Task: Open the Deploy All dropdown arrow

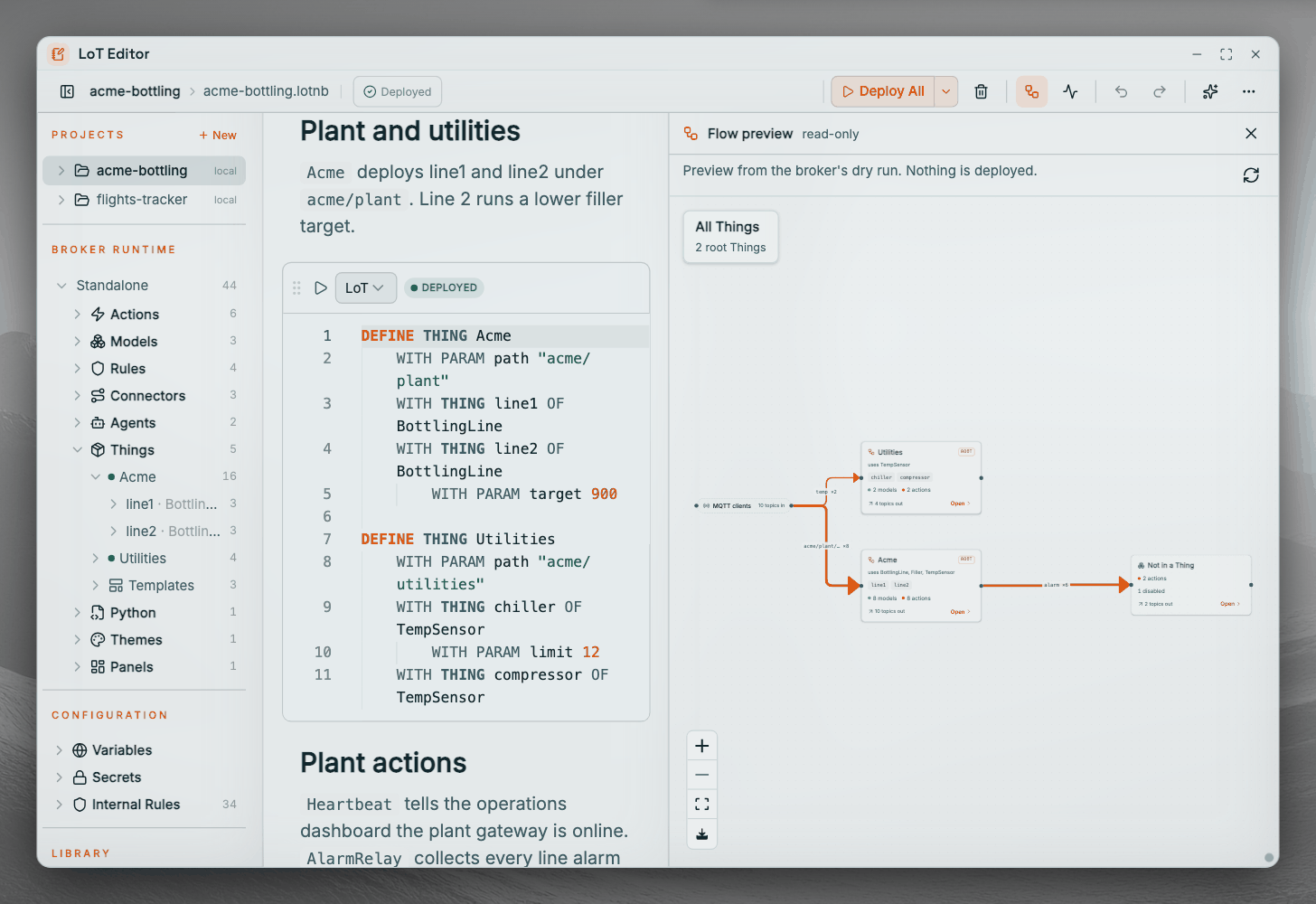Action: click(945, 91)
